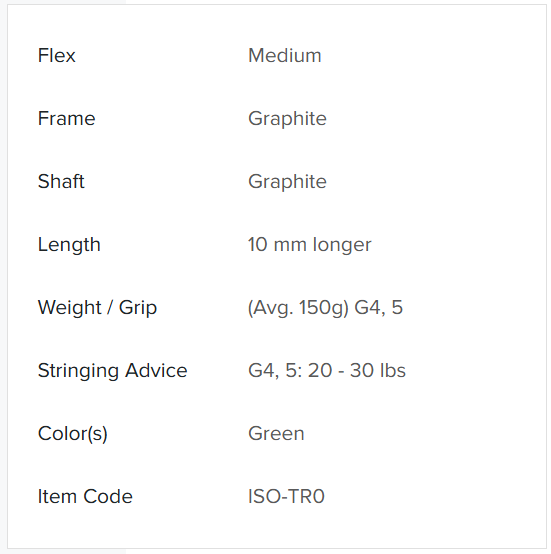Image resolution: width=551 pixels, height=554 pixels.
Task: Click the 30 lbs text in stringing value
Action: pos(378,371)
